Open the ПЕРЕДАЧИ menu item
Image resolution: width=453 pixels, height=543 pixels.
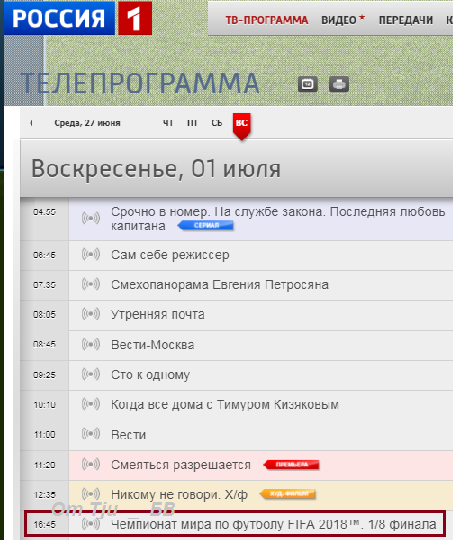[x=406, y=20]
